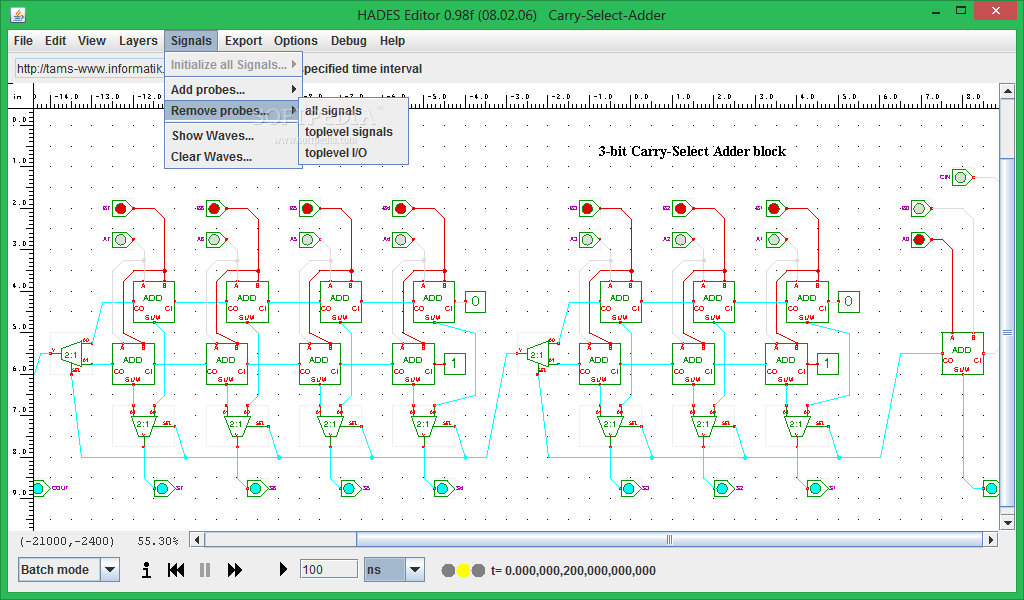Viewport: 1024px width, 600px height.
Task: Open the Batch mode dropdown
Action: [x=110, y=570]
